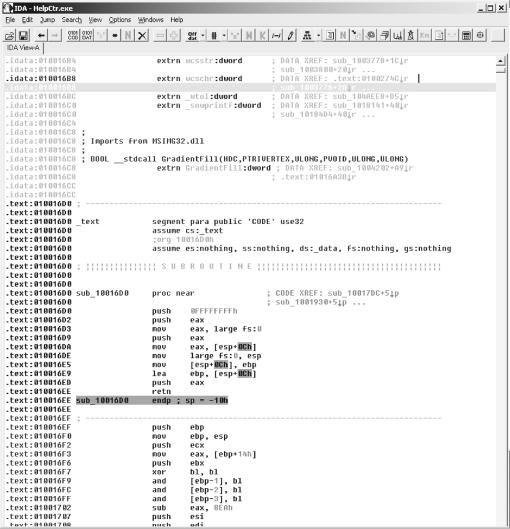The width and height of the screenshot is (510, 529).
Task: Click the hierarchy tree chart toolbar icon
Action: click(307, 35)
